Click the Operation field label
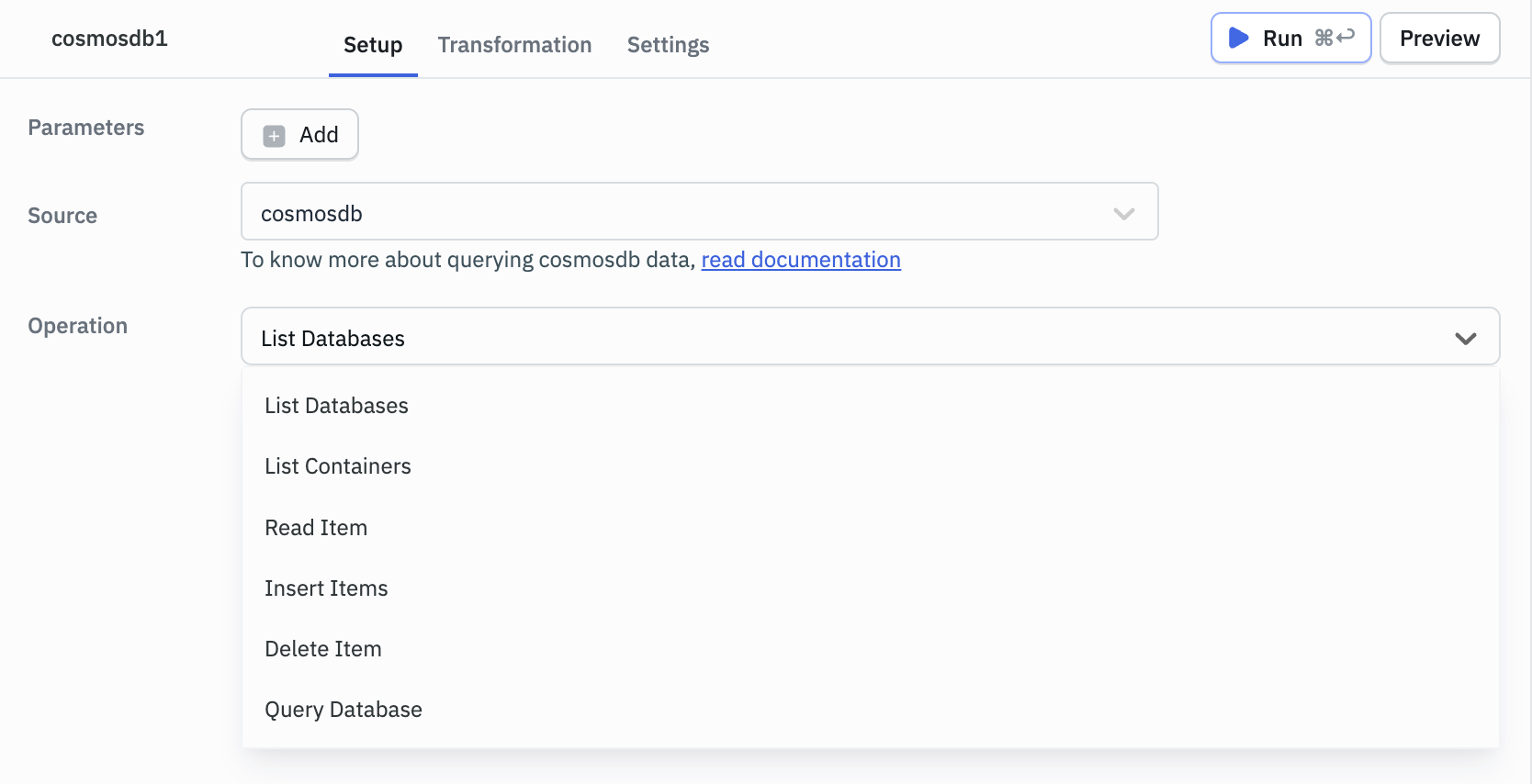The width and height of the screenshot is (1532, 784). 78,326
